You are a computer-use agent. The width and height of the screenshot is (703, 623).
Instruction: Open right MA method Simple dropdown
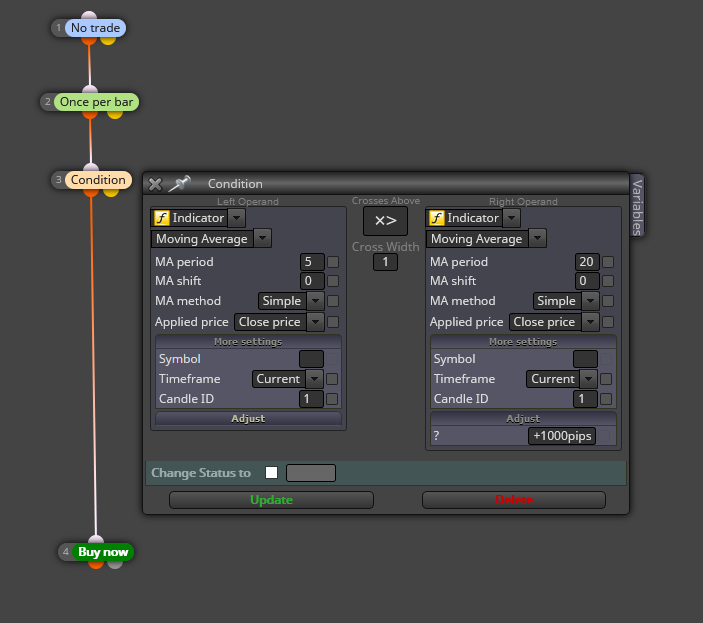[x=590, y=301]
